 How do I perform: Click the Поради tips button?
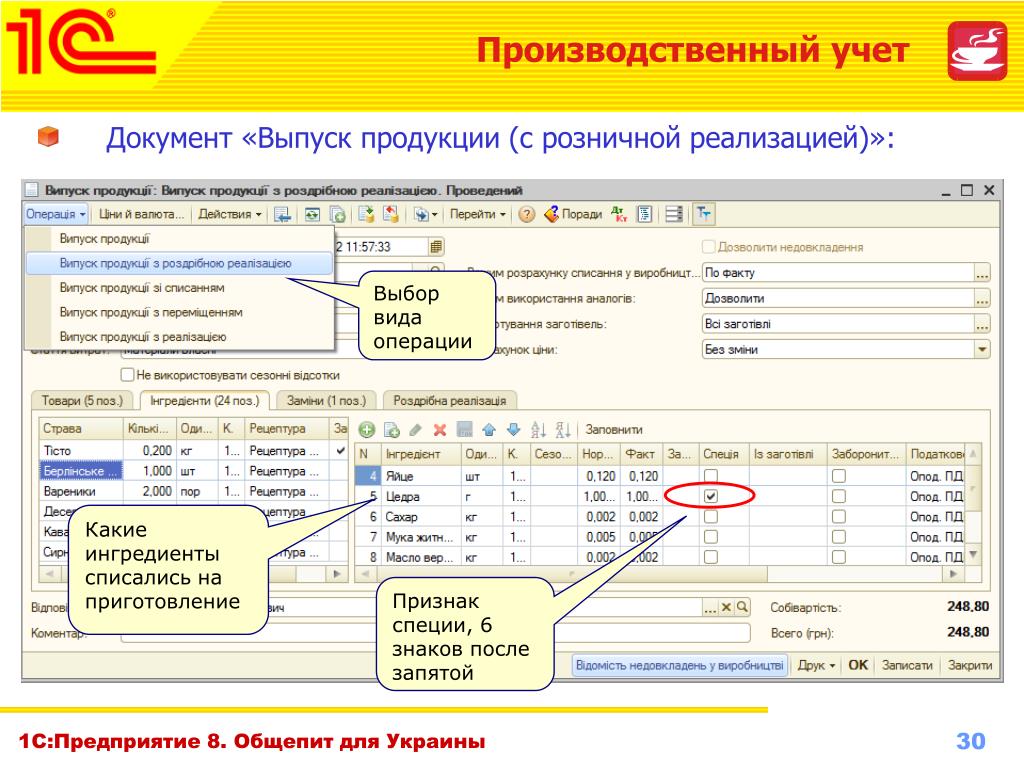[573, 214]
